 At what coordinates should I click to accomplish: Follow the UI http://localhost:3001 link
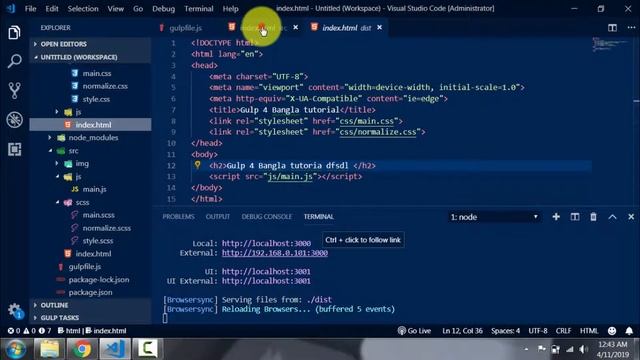[x=266, y=271]
